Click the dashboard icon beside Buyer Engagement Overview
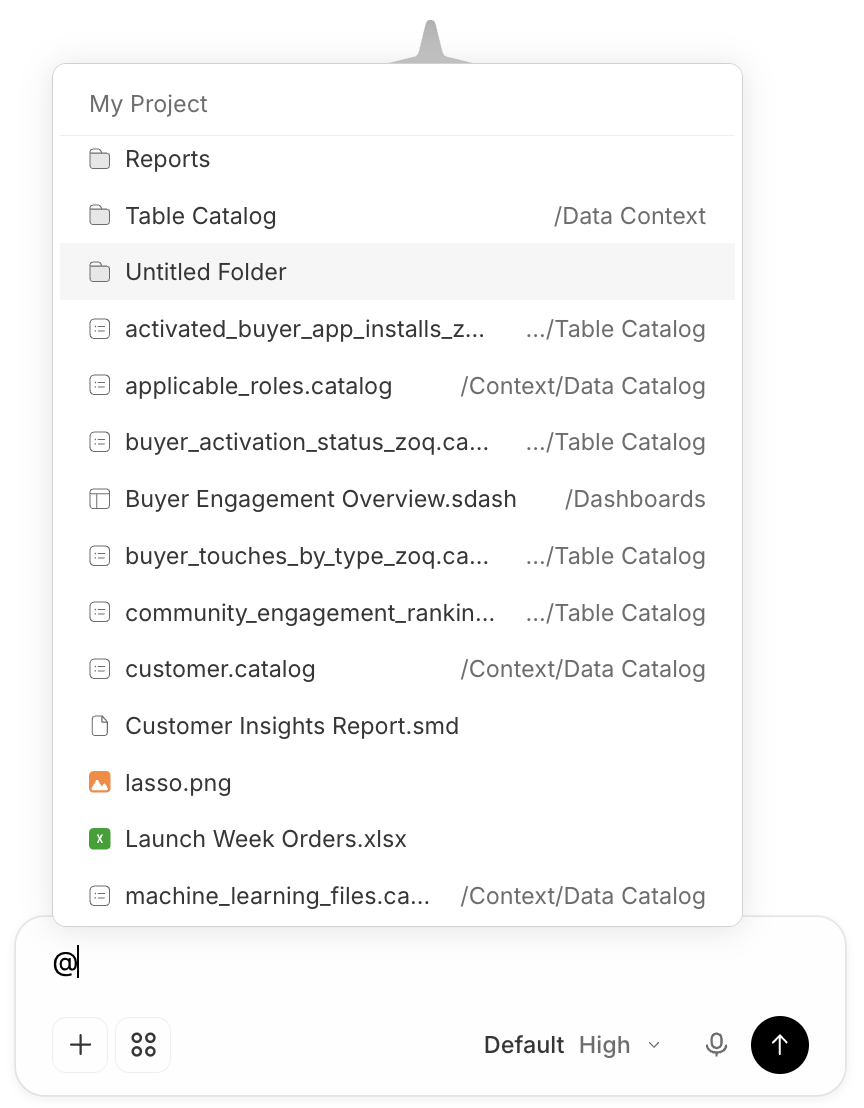Screen dimensions: 864x1108 100,499
